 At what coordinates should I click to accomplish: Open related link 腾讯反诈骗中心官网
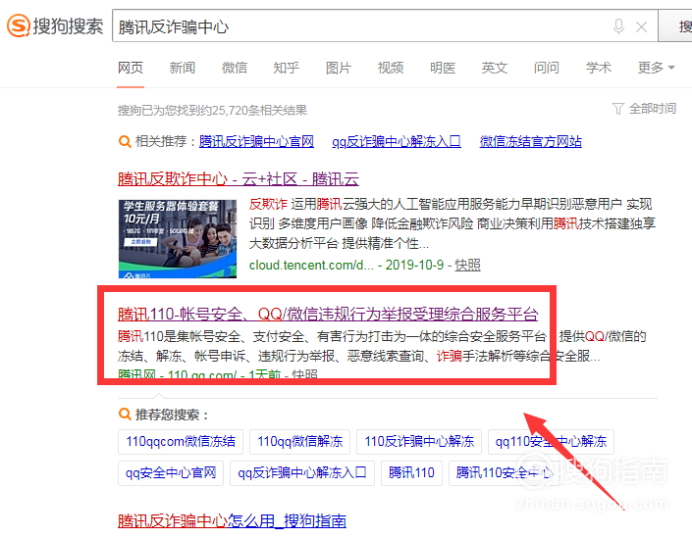256,142
